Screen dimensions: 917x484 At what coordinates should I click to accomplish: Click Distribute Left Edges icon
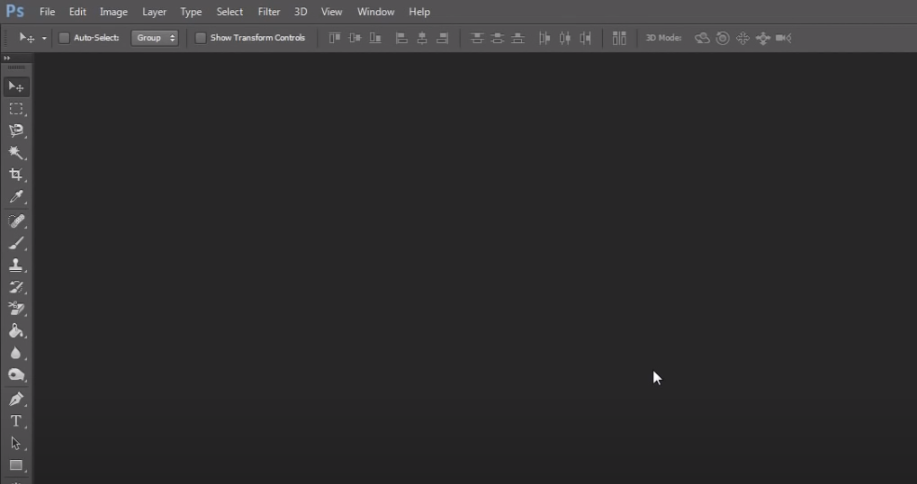544,38
